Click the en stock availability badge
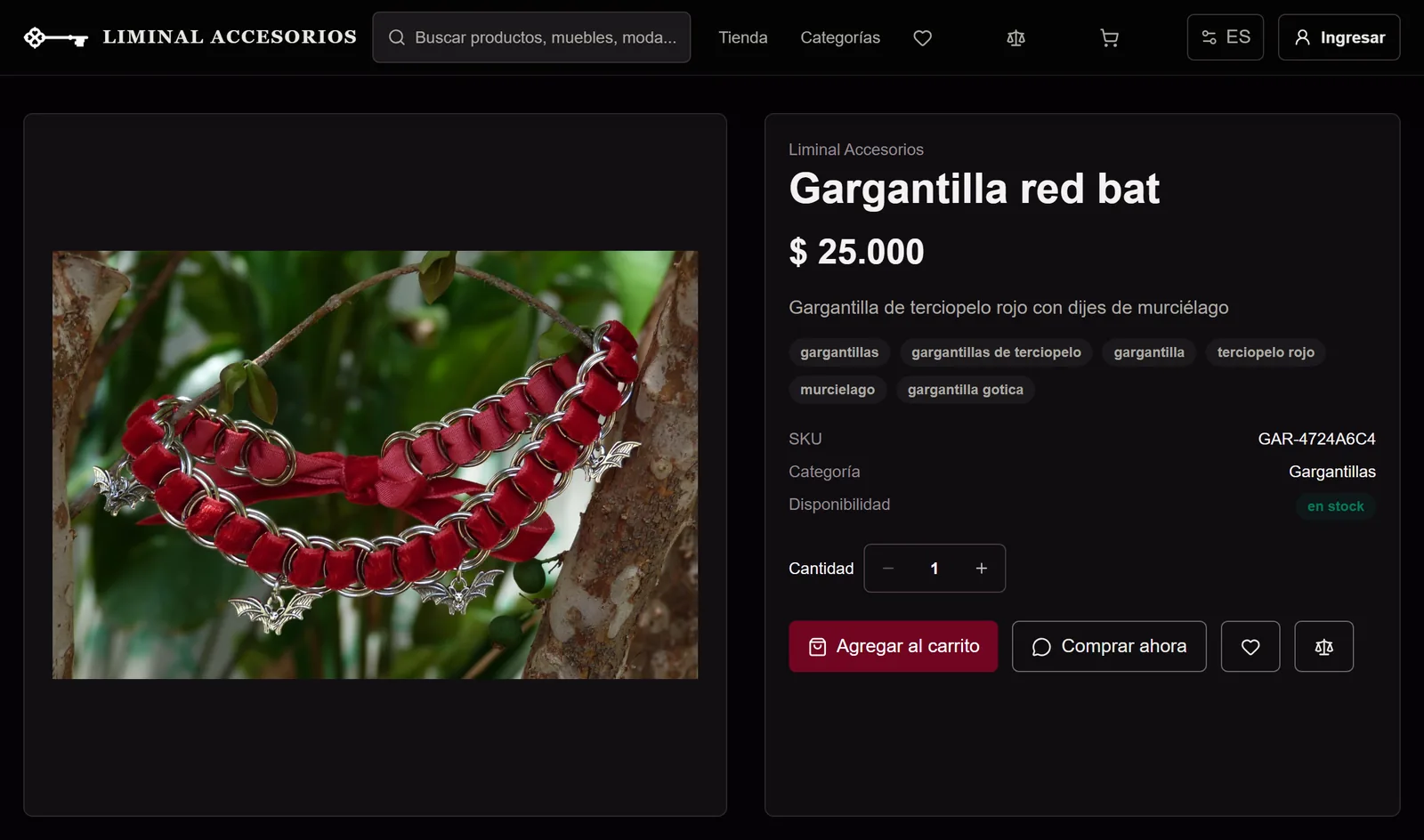This screenshot has width=1424, height=840. (1335, 506)
